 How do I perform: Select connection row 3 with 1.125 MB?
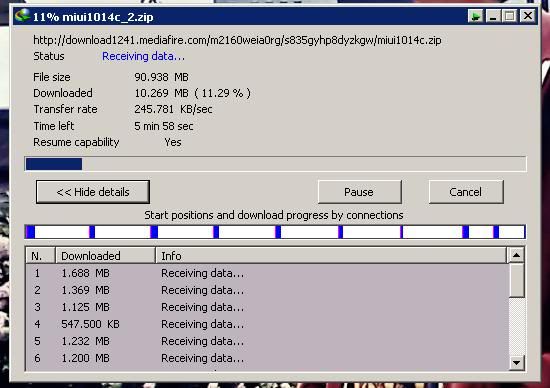point(267,307)
